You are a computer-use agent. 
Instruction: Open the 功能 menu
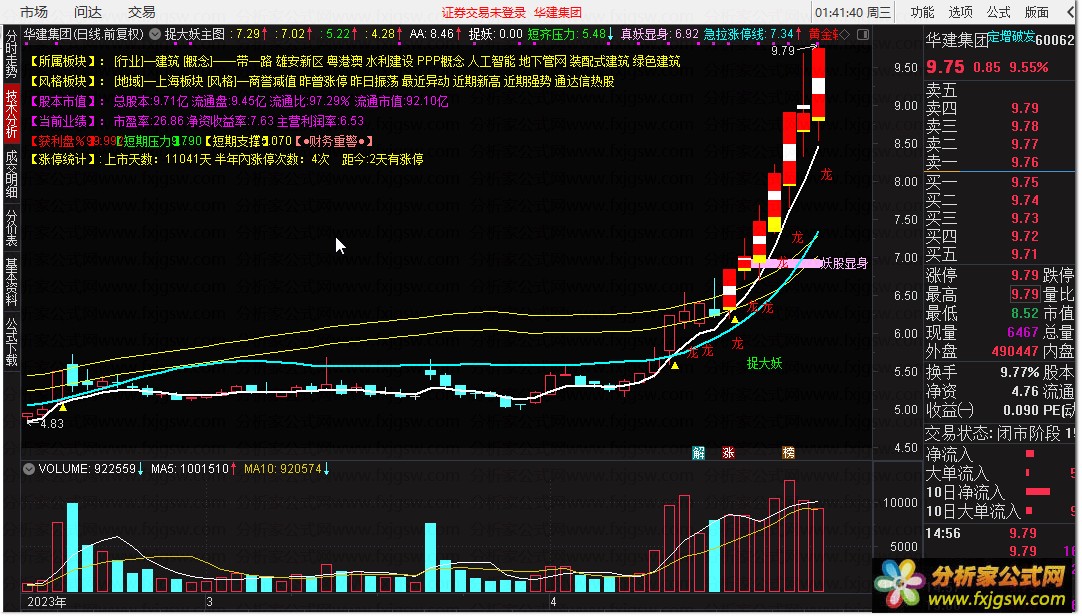point(922,12)
